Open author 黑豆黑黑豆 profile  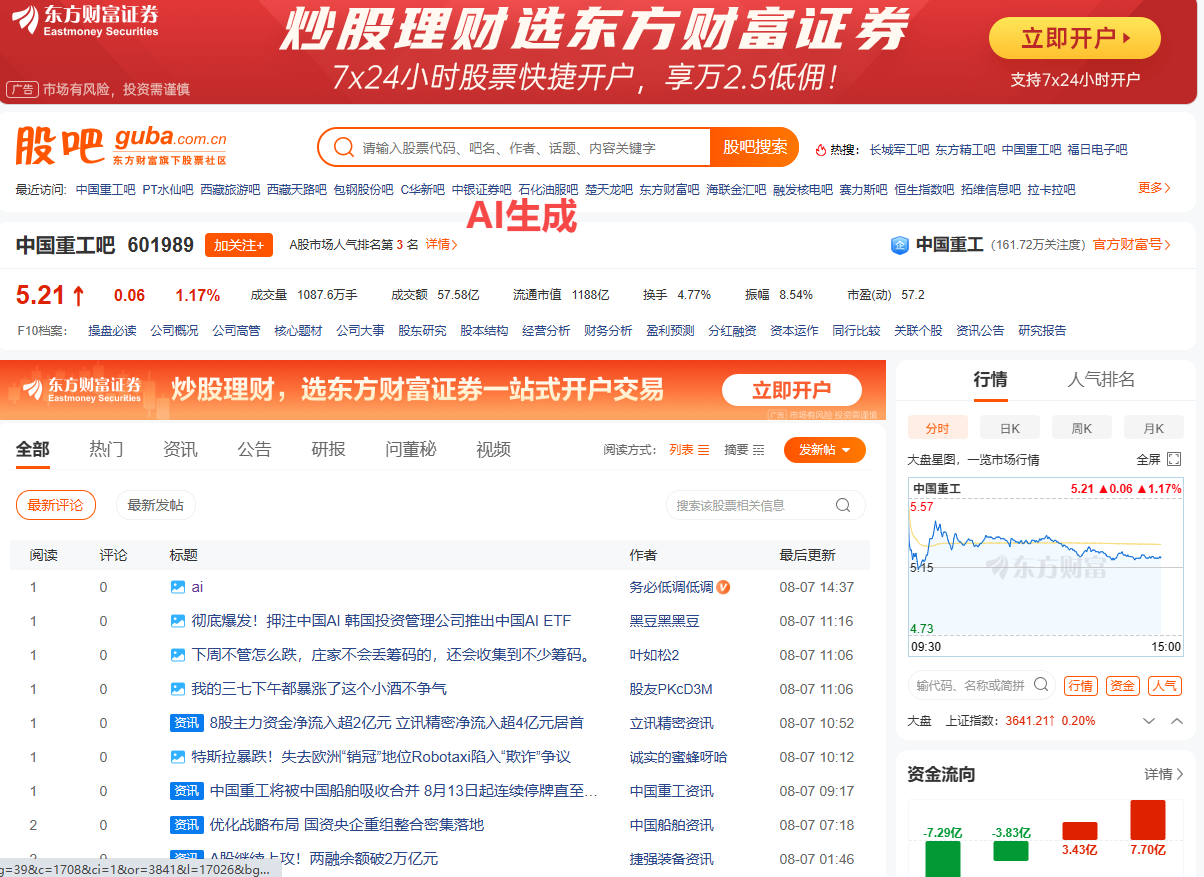(664, 621)
